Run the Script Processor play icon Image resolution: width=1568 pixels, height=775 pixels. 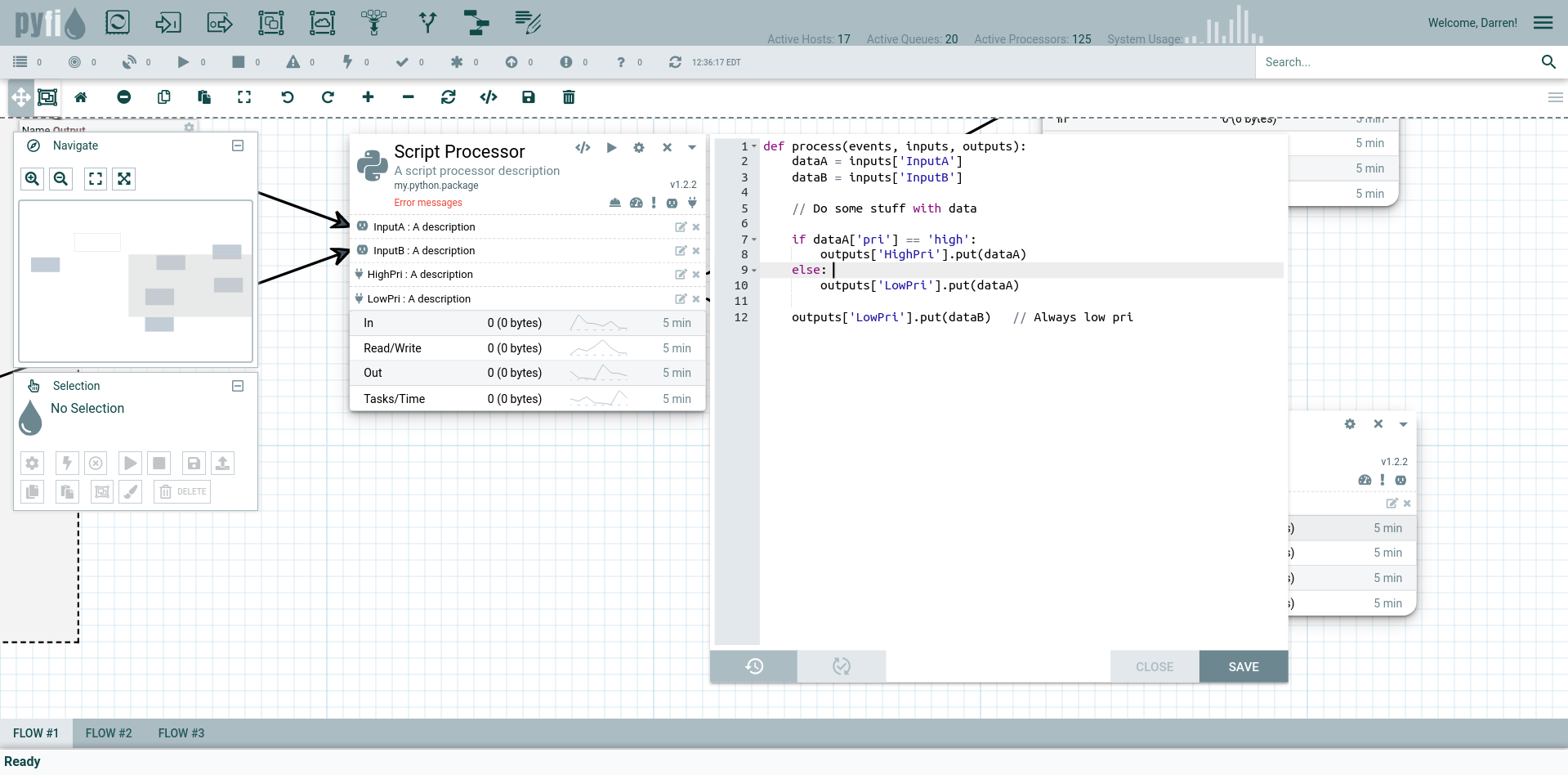[611, 148]
